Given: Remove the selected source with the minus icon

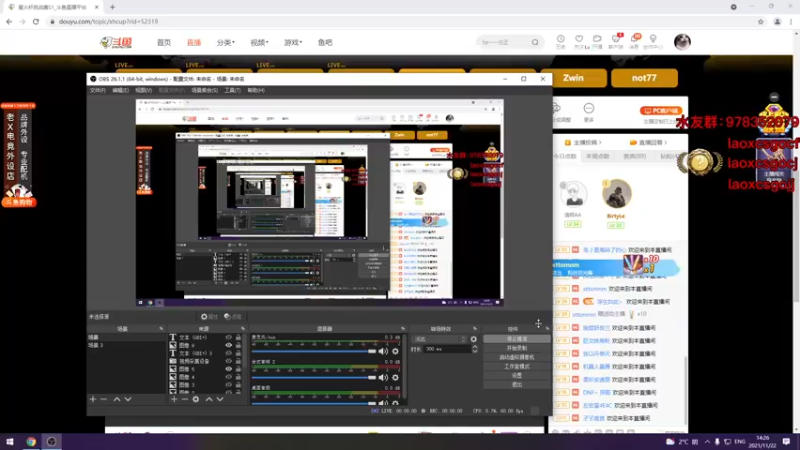Looking at the screenshot, I should pyautogui.click(x=185, y=399).
